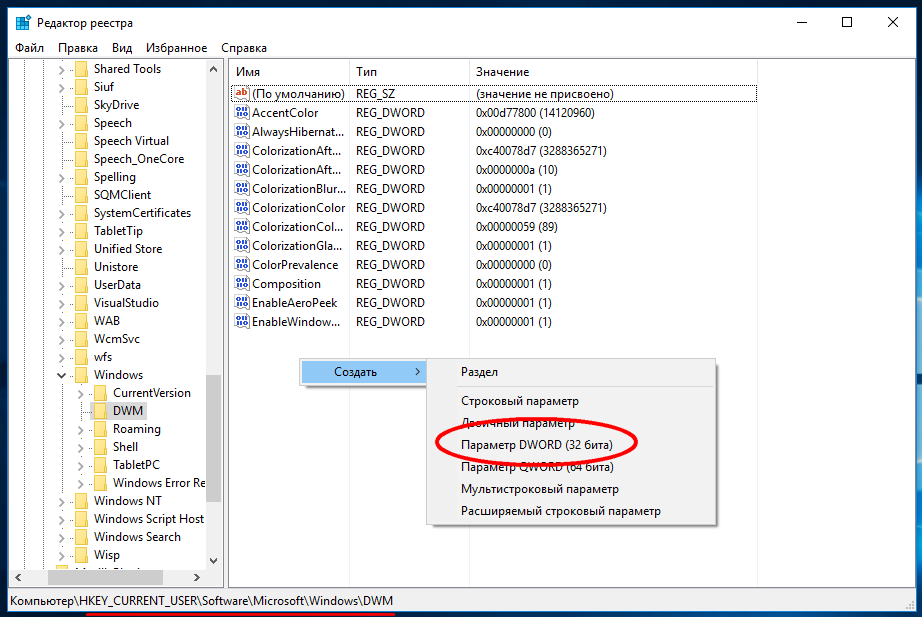Image resolution: width=922 pixels, height=617 pixels.
Task: Click the folder icon of the Shell key
Action: (x=101, y=446)
